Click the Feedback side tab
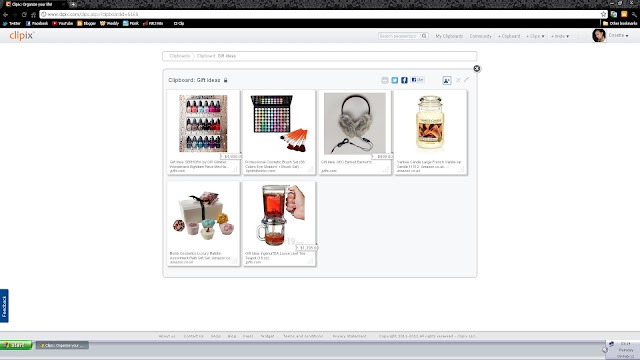The image size is (640, 360). pyautogui.click(x=4, y=306)
